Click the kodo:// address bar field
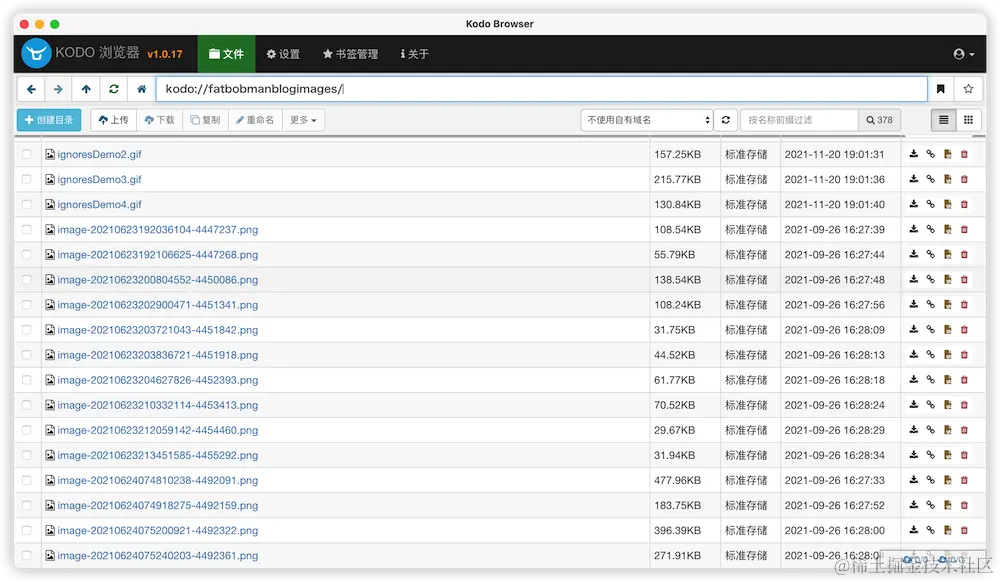Screen dimensions: 1000x582 (541, 89)
